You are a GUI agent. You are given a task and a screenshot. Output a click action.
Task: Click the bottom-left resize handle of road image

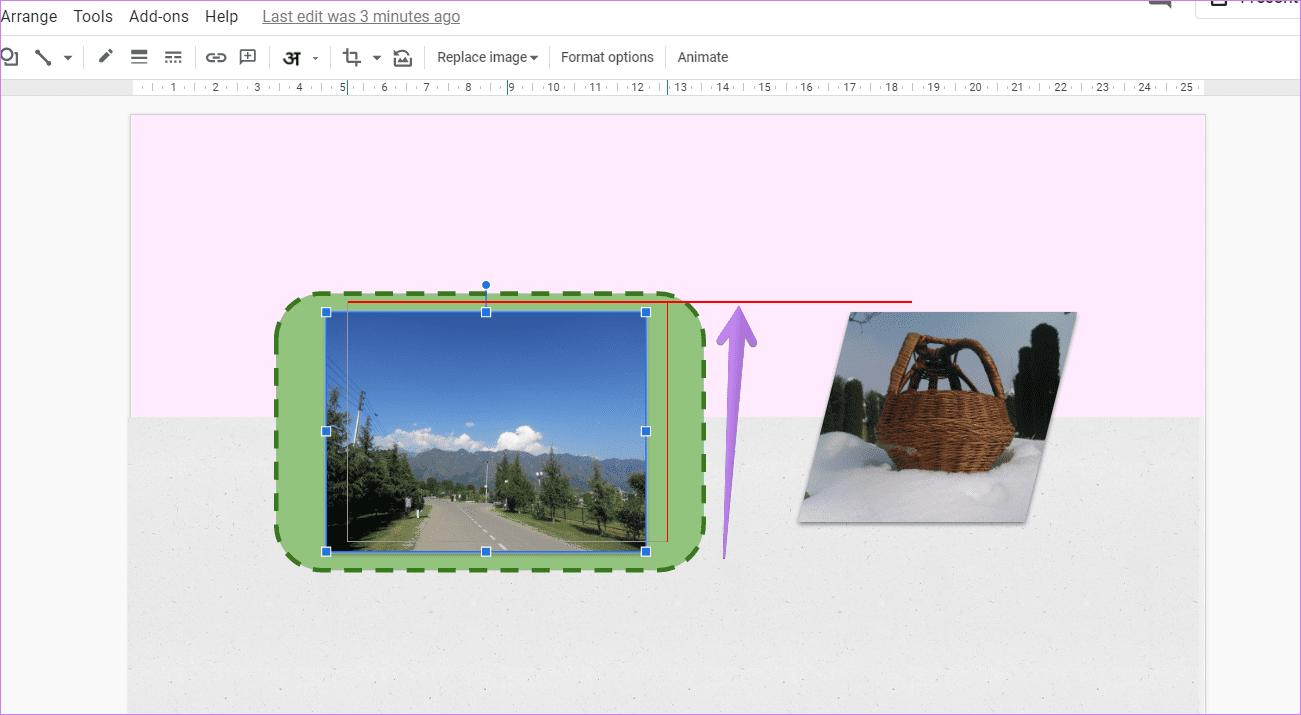[x=326, y=551]
